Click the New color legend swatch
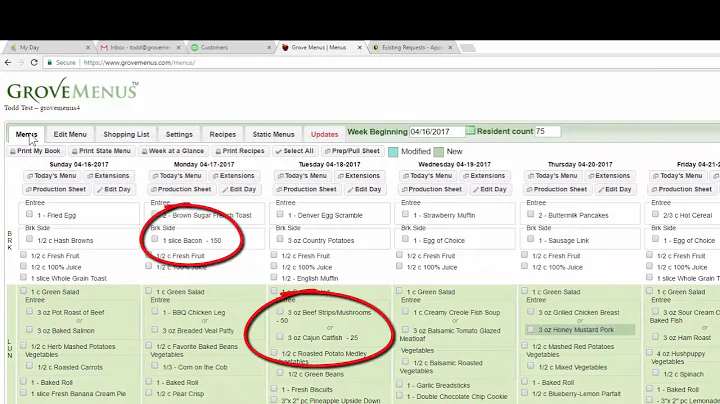This screenshot has height=404, width=720. click(439, 152)
